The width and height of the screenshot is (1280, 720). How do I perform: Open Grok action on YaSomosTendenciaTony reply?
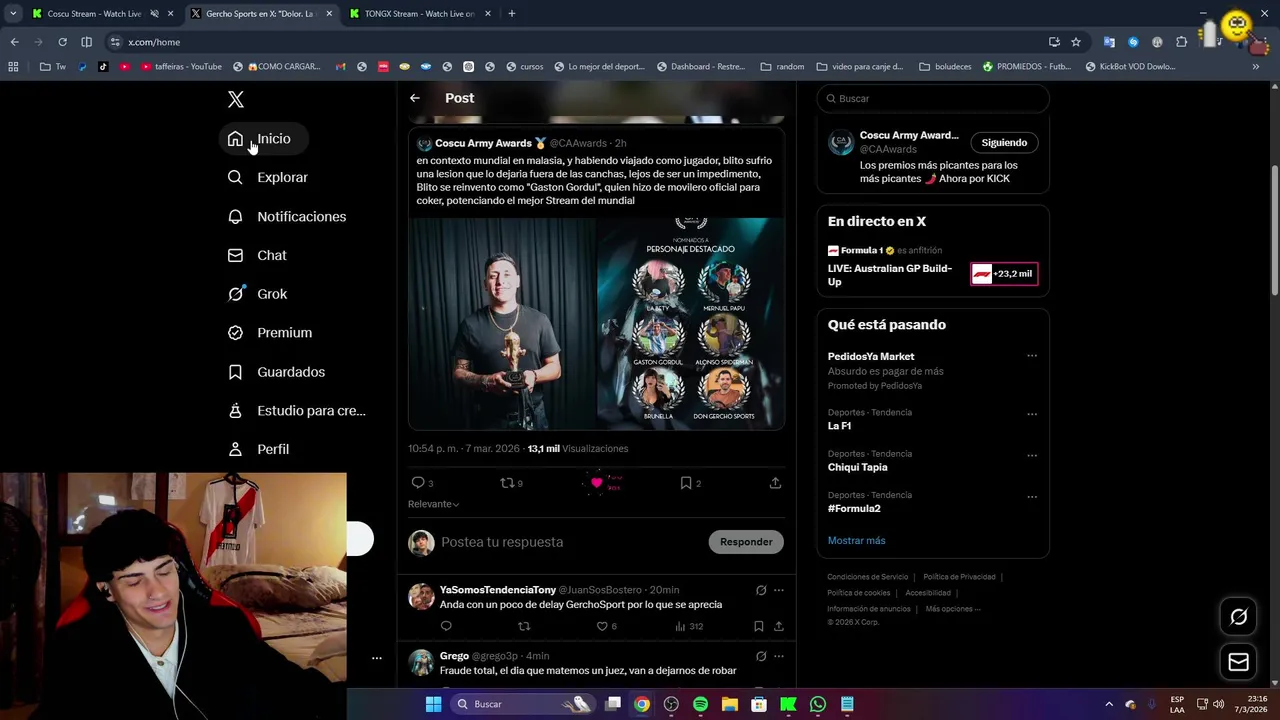click(761, 591)
